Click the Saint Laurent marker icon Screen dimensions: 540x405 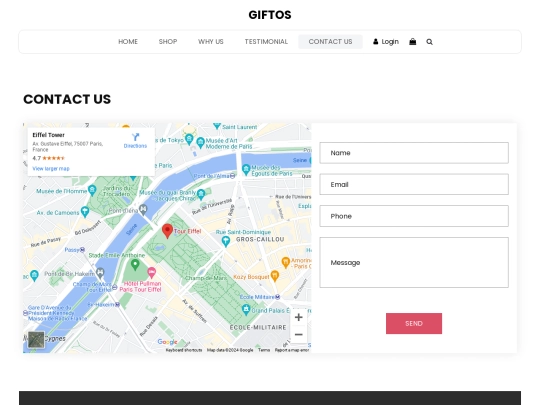[217, 126]
